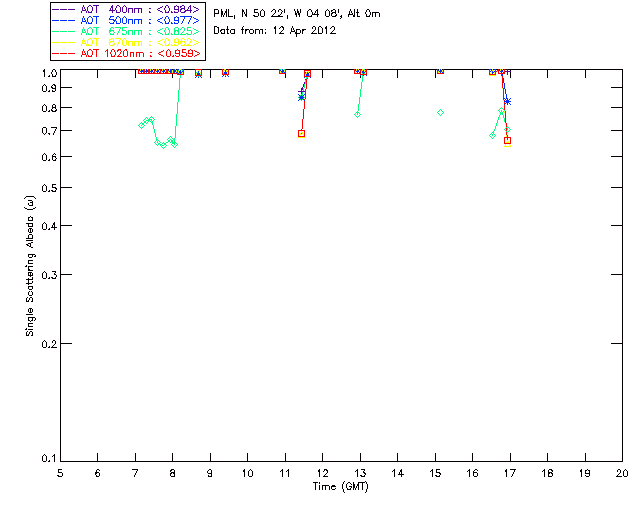Click the x-axis tick label 19
This screenshot has height=512, width=640.
tap(585, 473)
